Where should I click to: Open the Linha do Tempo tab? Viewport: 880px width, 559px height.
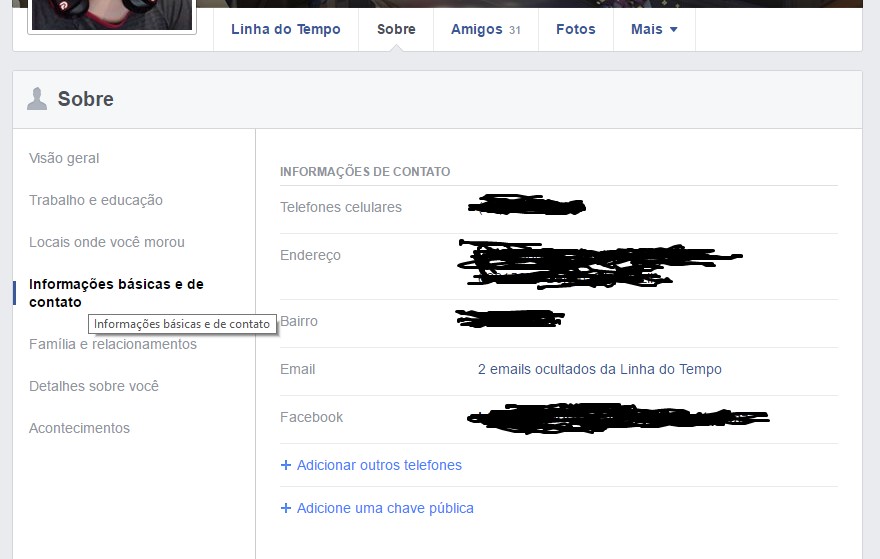pos(286,29)
